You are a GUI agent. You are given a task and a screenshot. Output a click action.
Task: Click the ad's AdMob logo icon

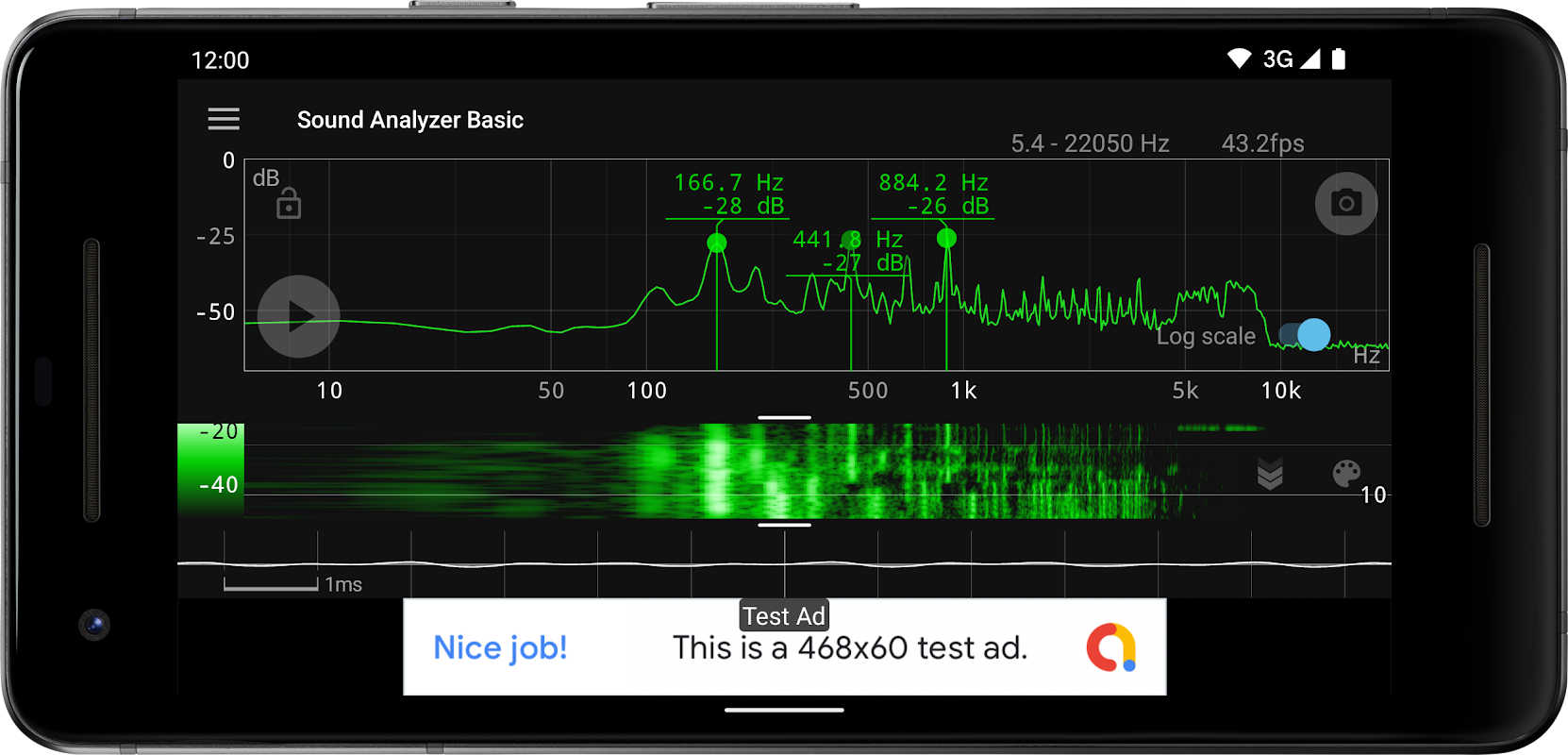tap(1110, 647)
